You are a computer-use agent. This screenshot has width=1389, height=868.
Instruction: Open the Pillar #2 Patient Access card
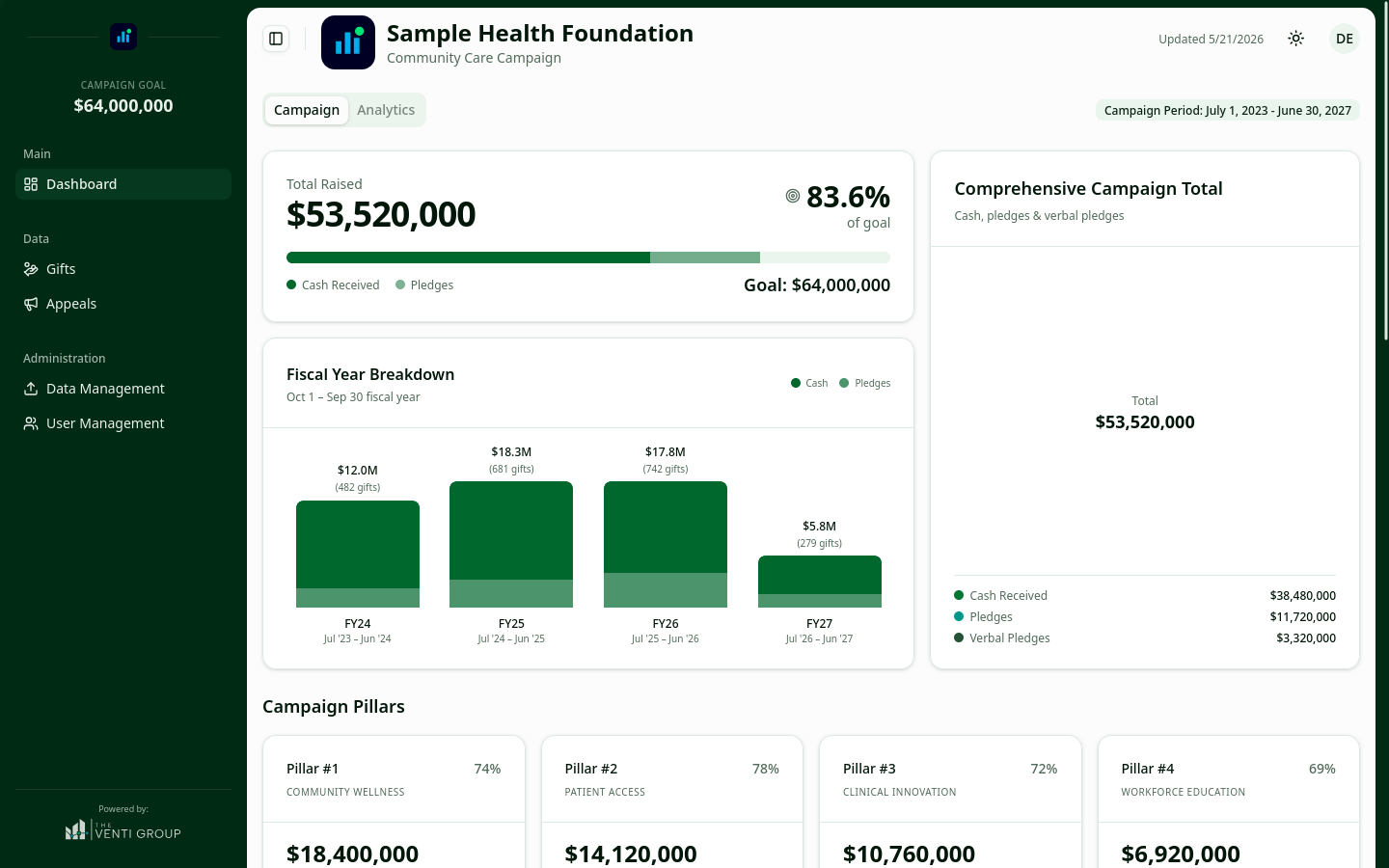[x=672, y=801]
